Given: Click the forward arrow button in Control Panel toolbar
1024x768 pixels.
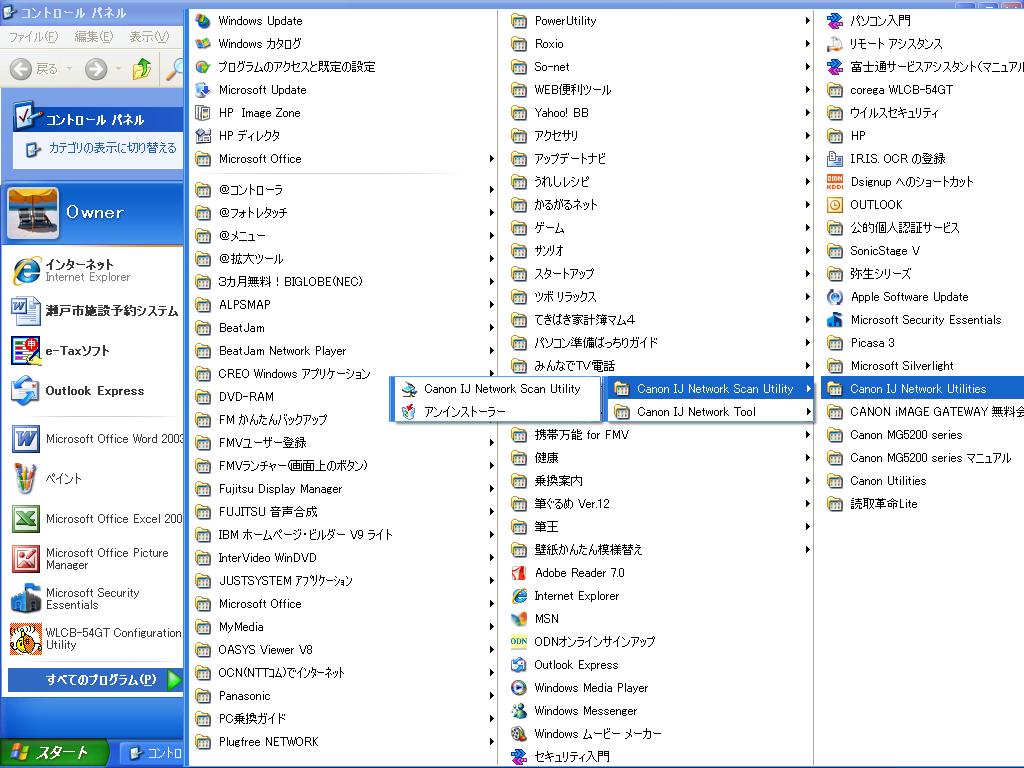Looking at the screenshot, I should [x=96, y=69].
